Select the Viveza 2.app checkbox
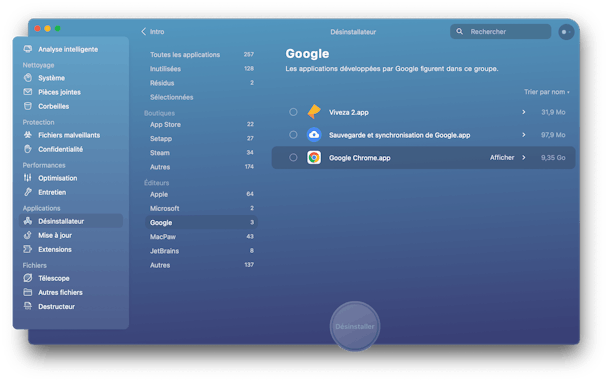608x382 pixels. click(293, 112)
